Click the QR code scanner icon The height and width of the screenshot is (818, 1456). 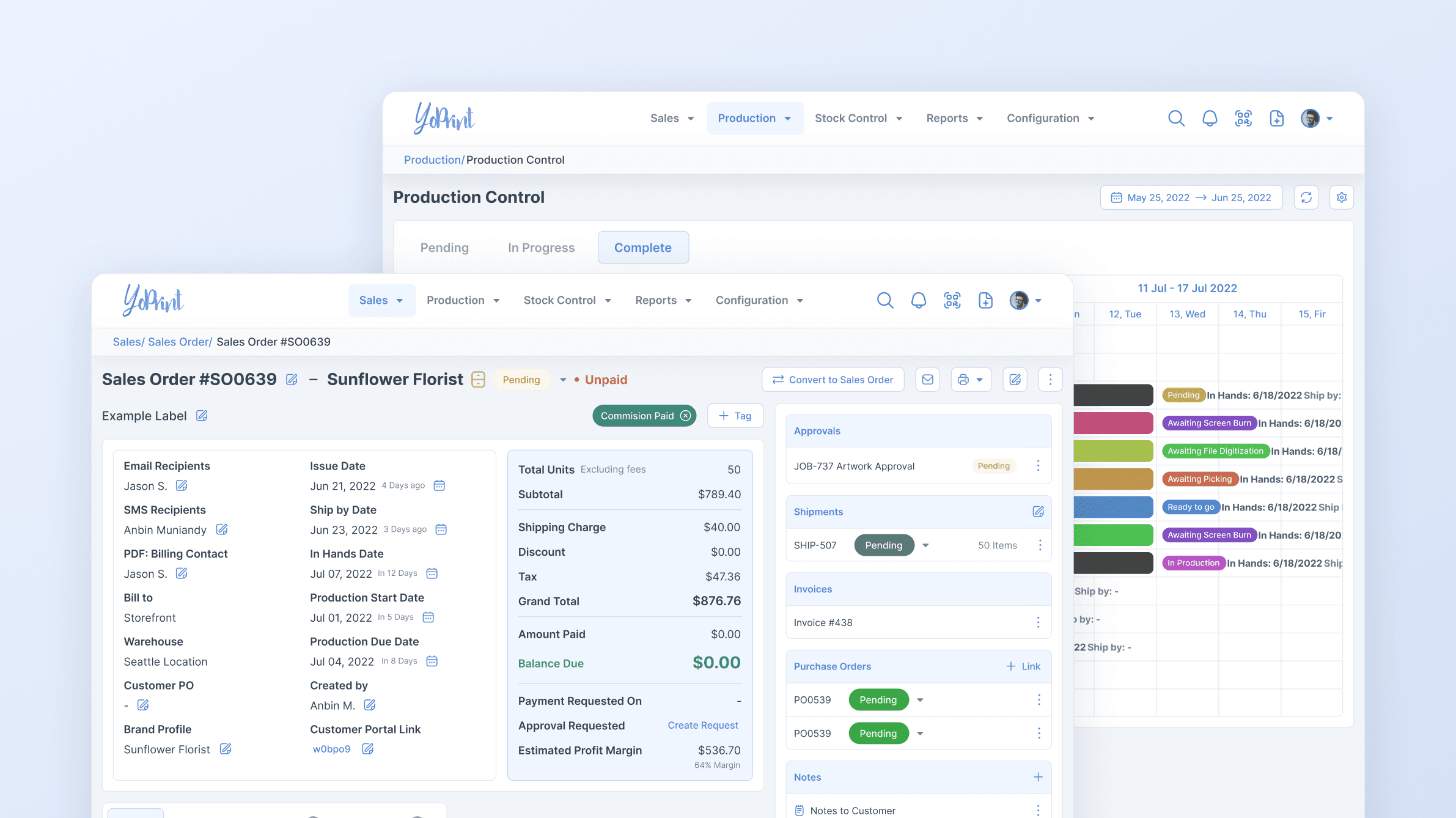pos(952,300)
